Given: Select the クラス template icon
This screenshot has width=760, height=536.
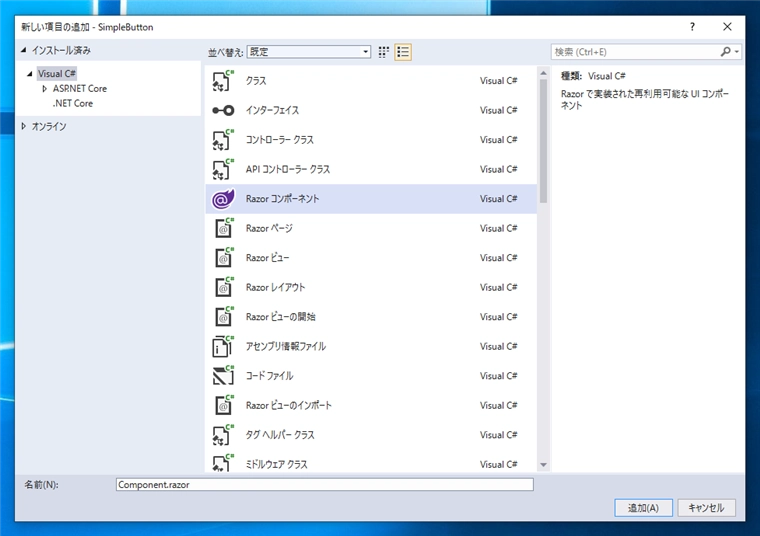Looking at the screenshot, I should [223, 81].
